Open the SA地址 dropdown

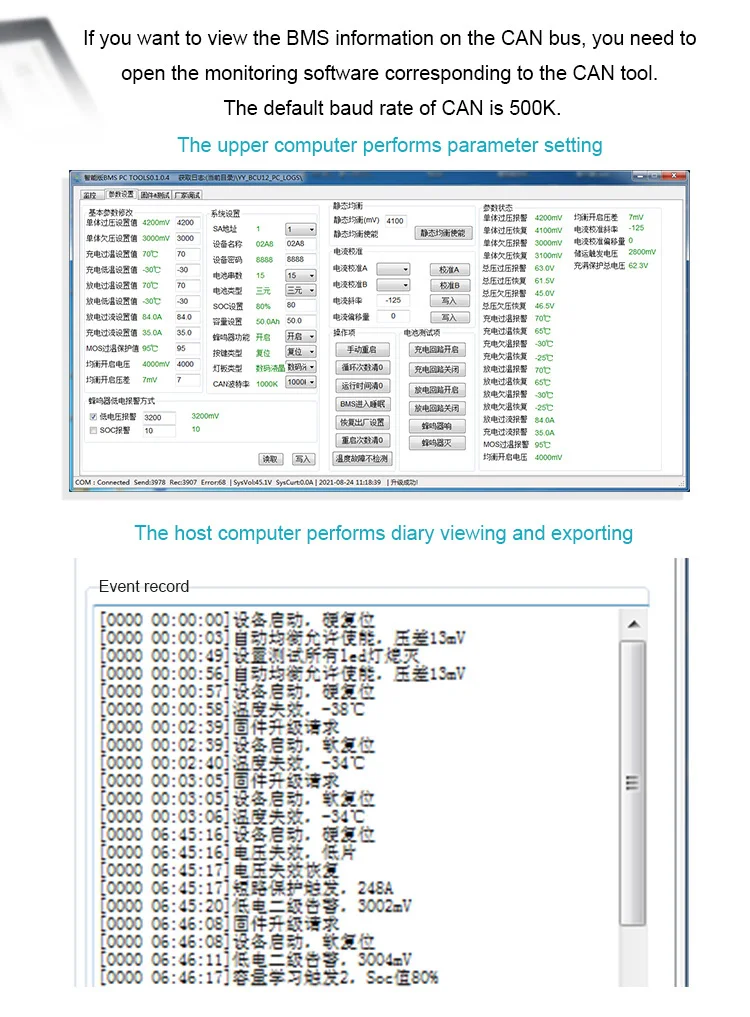pos(300,229)
